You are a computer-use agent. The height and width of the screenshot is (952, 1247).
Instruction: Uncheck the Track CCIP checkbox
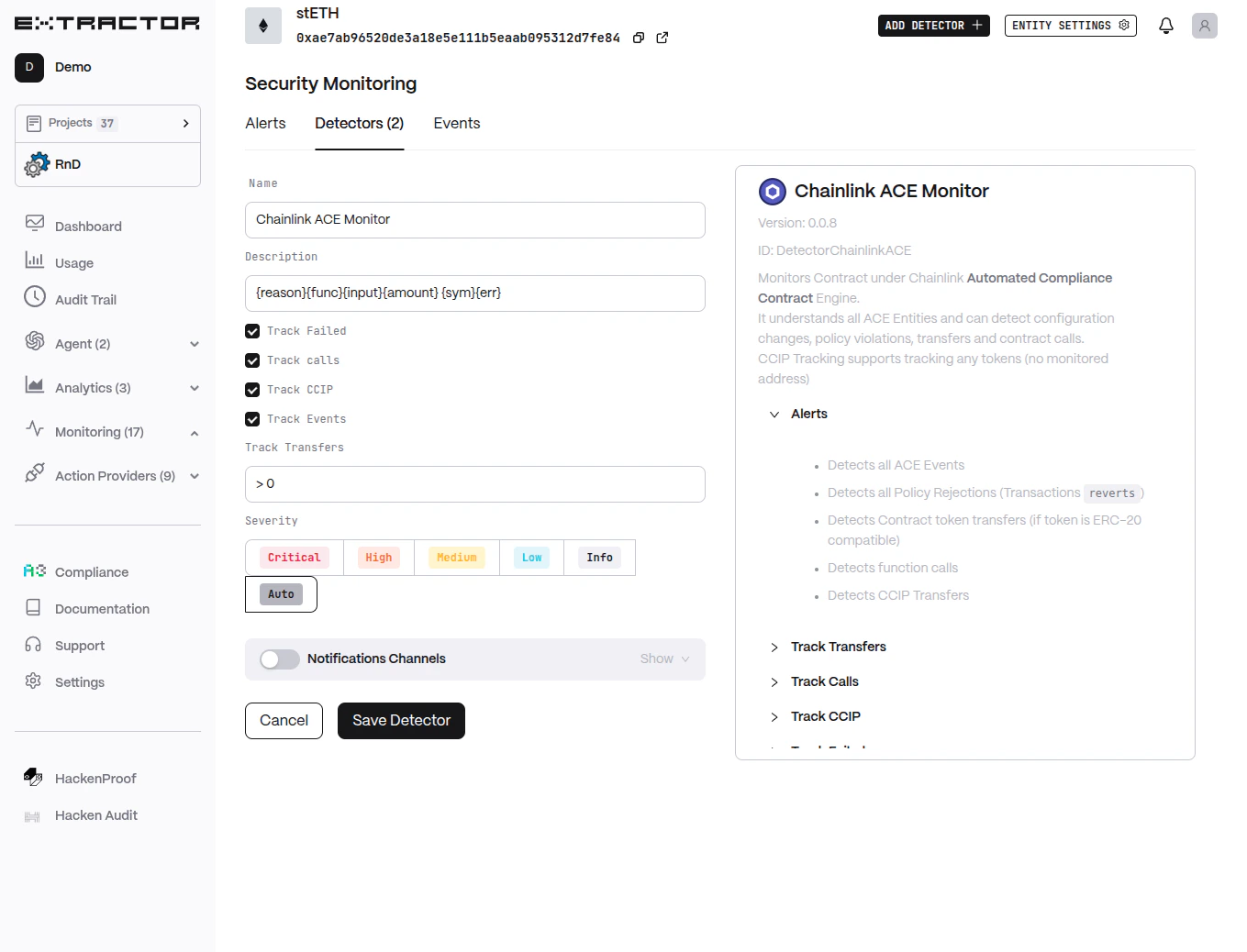[x=252, y=390]
